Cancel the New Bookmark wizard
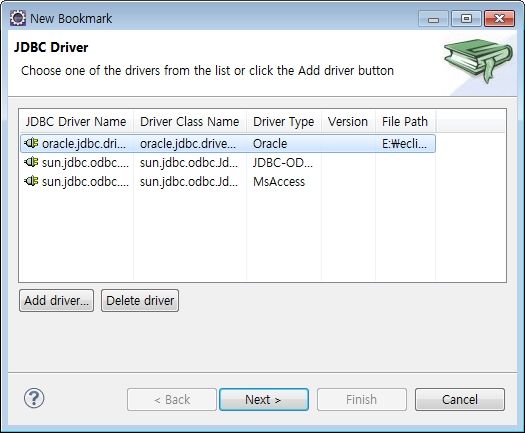525x433 pixels. point(460,399)
